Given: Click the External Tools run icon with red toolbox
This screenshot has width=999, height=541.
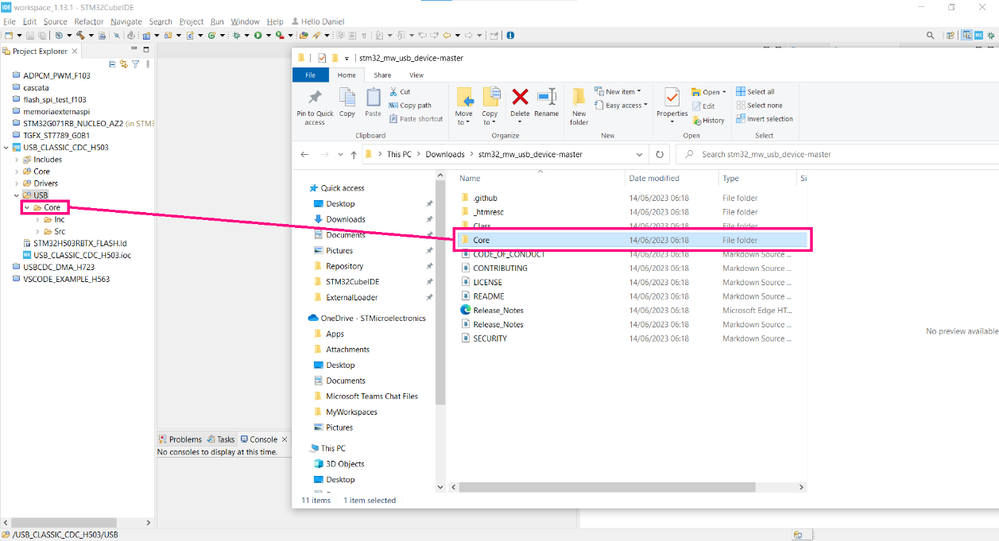Looking at the screenshot, I should (279, 35).
